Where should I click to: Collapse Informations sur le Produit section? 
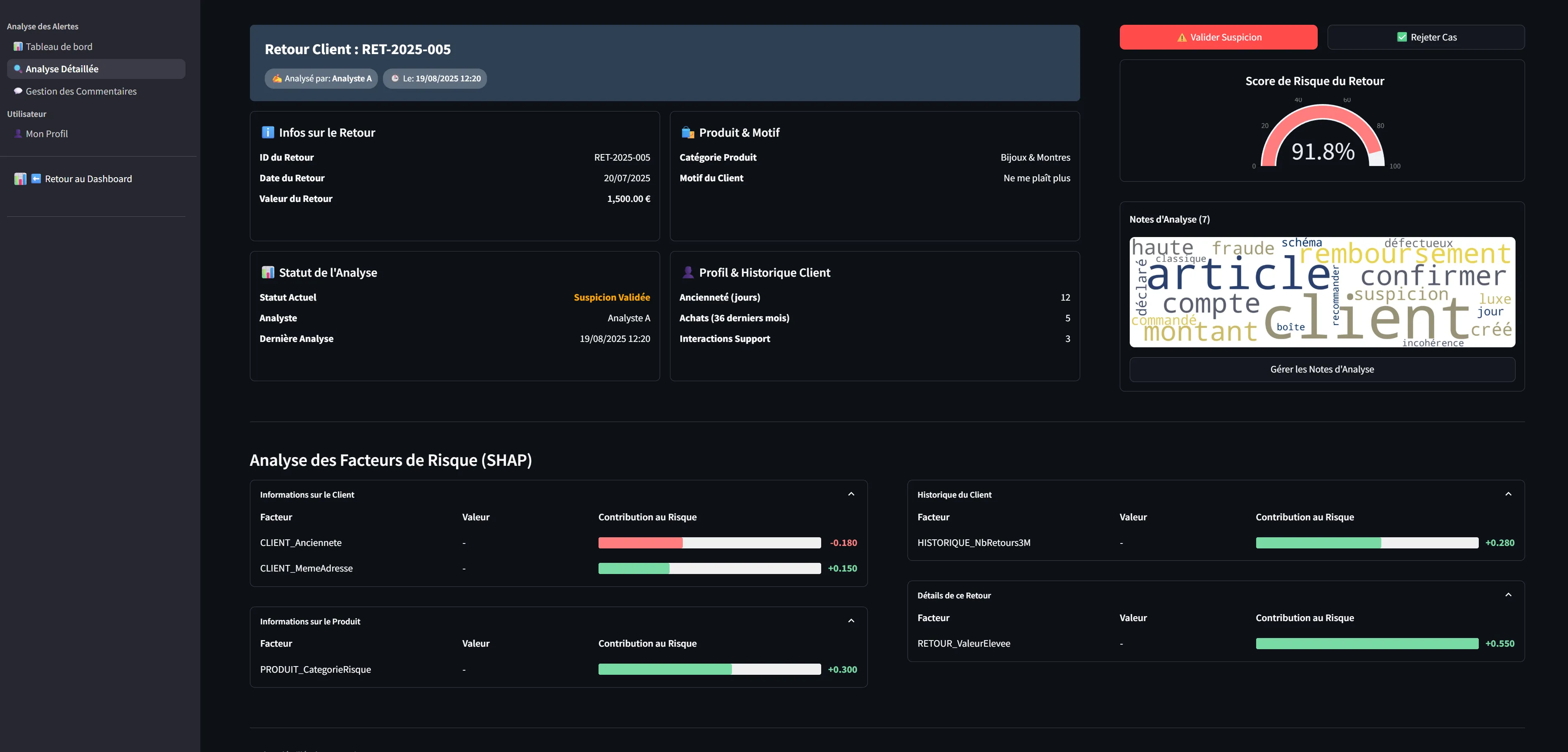(x=851, y=621)
